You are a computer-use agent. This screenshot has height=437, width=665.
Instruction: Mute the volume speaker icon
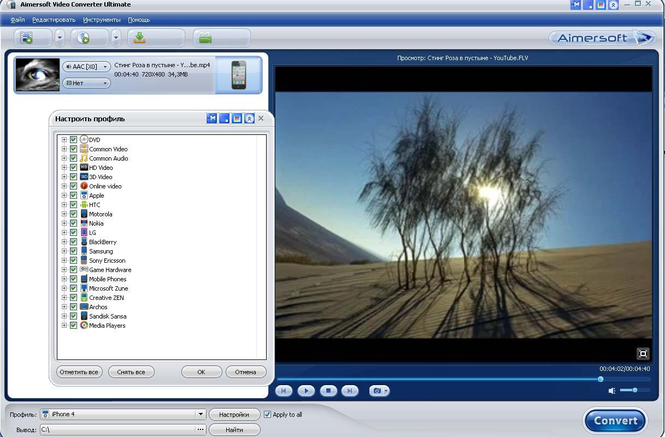612,391
